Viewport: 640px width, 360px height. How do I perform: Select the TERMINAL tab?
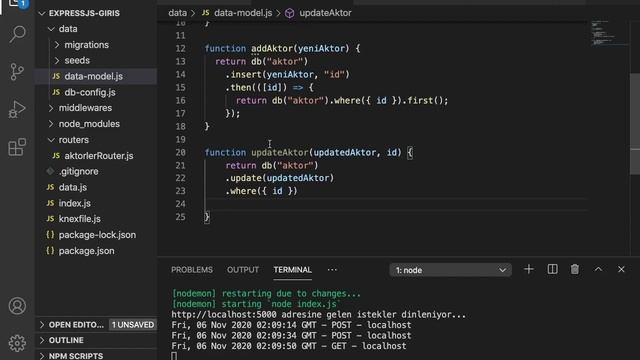pos(293,270)
